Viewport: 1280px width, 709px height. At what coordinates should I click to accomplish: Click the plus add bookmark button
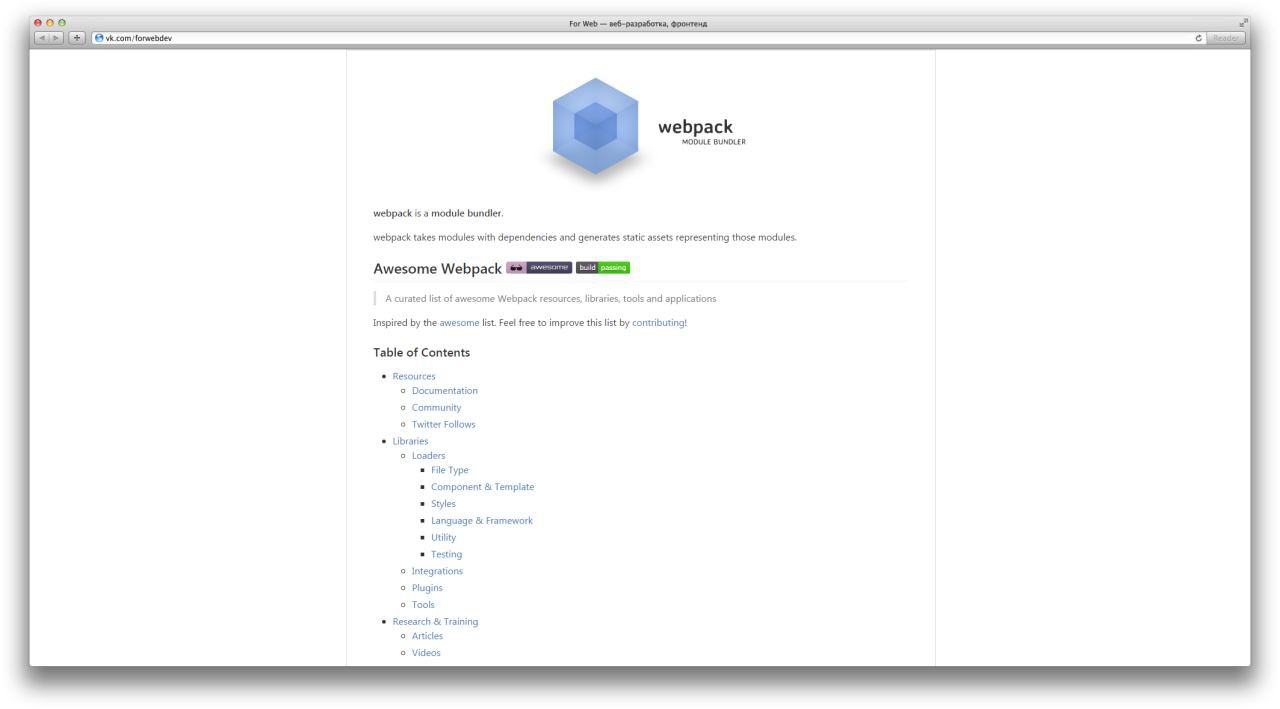click(76, 38)
